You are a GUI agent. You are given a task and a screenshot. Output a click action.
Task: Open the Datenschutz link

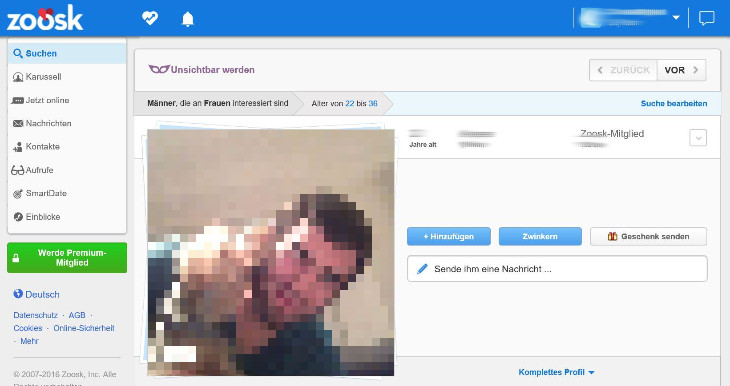[35, 315]
